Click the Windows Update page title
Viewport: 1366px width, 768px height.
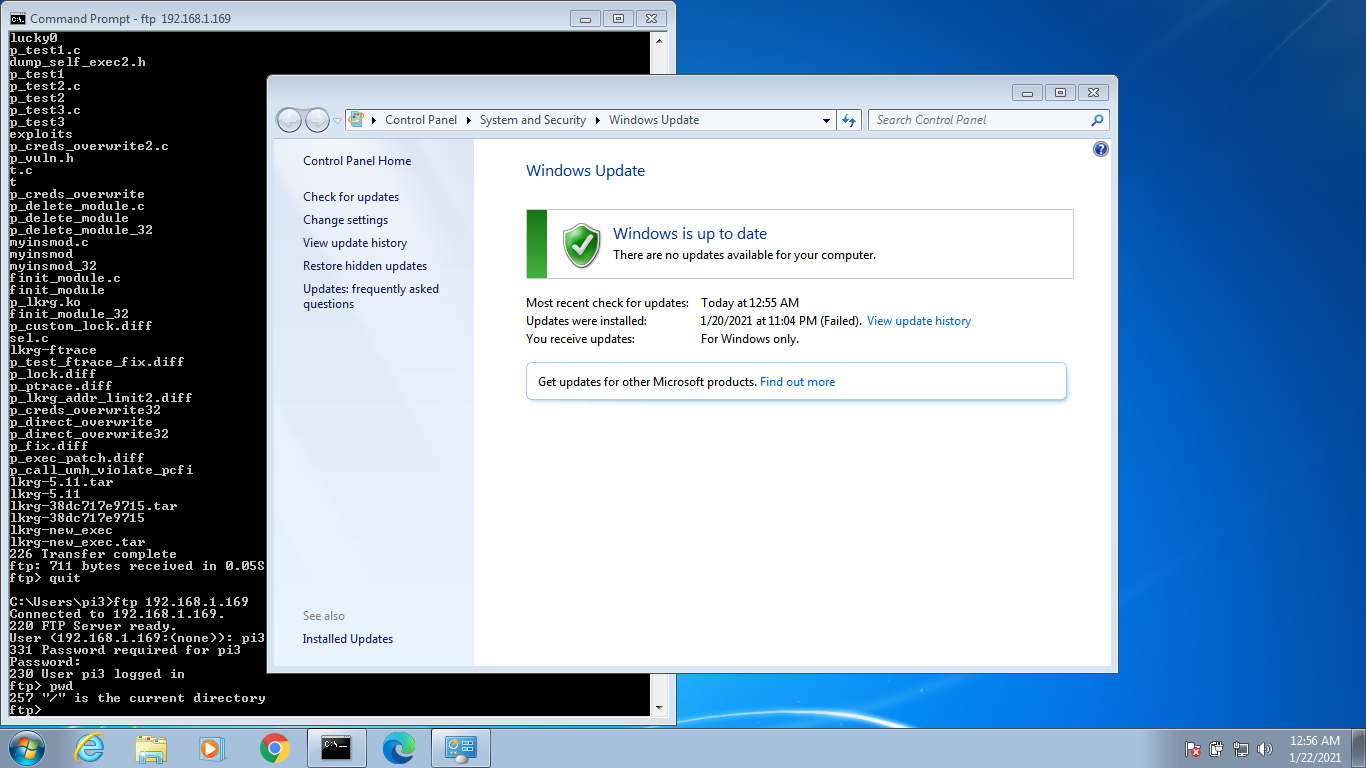tap(585, 171)
